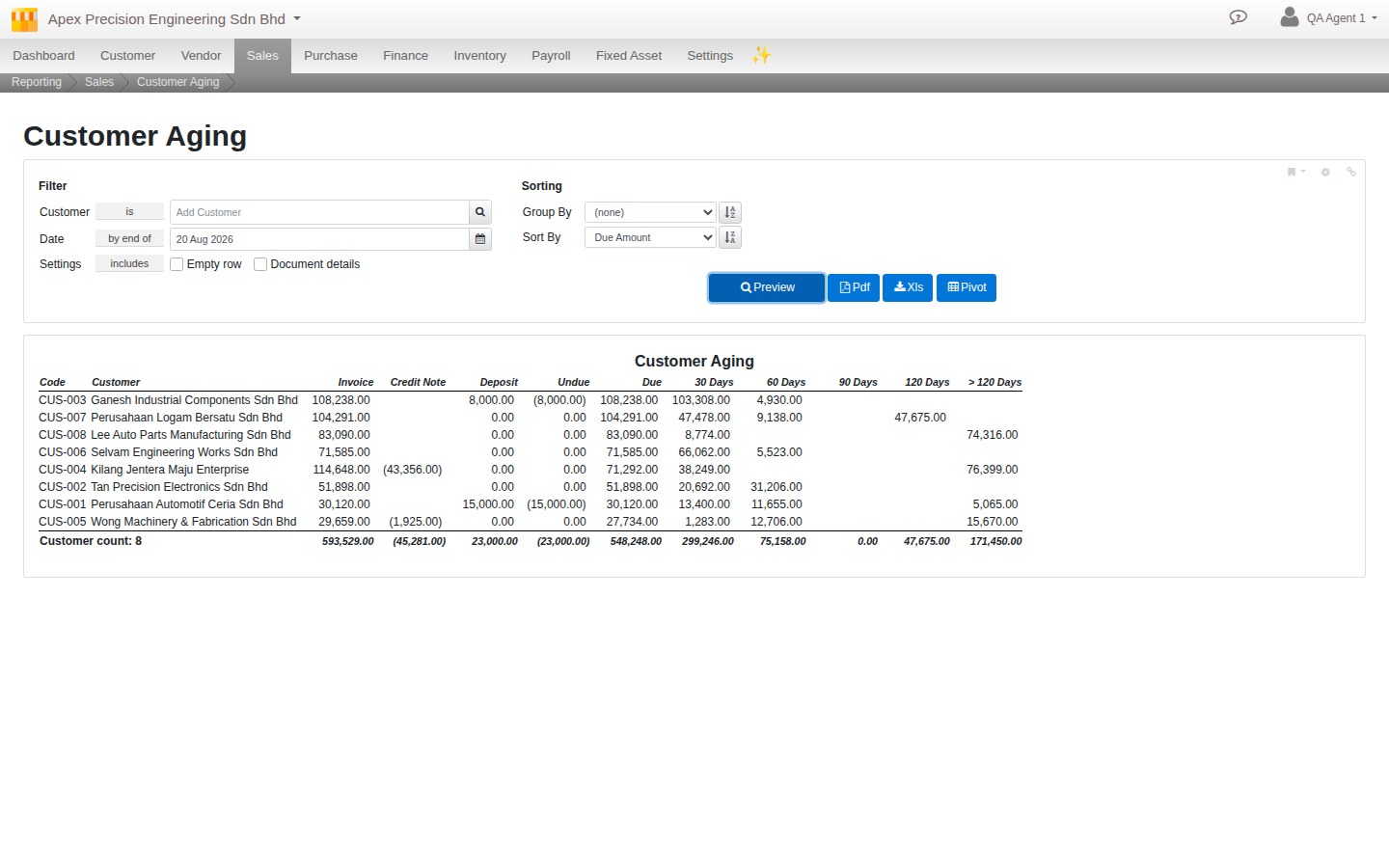The height and width of the screenshot is (868, 1389).
Task: Open the Payroll menu
Action: 551,56
